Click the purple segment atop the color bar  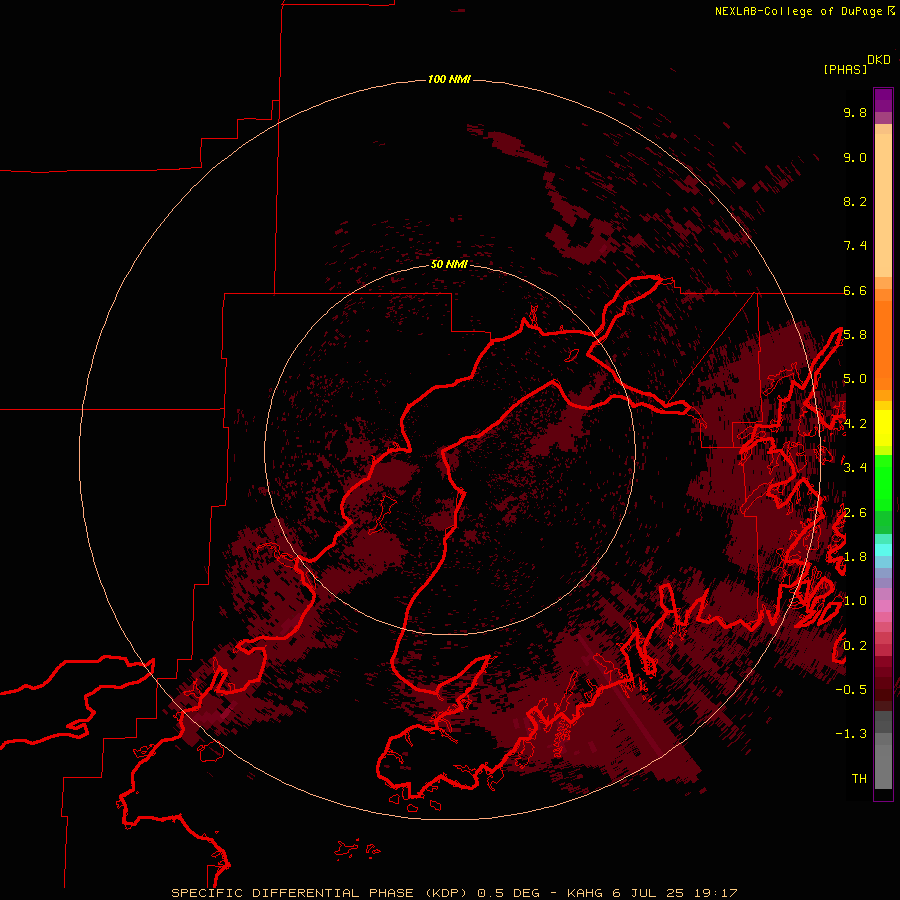[883, 100]
